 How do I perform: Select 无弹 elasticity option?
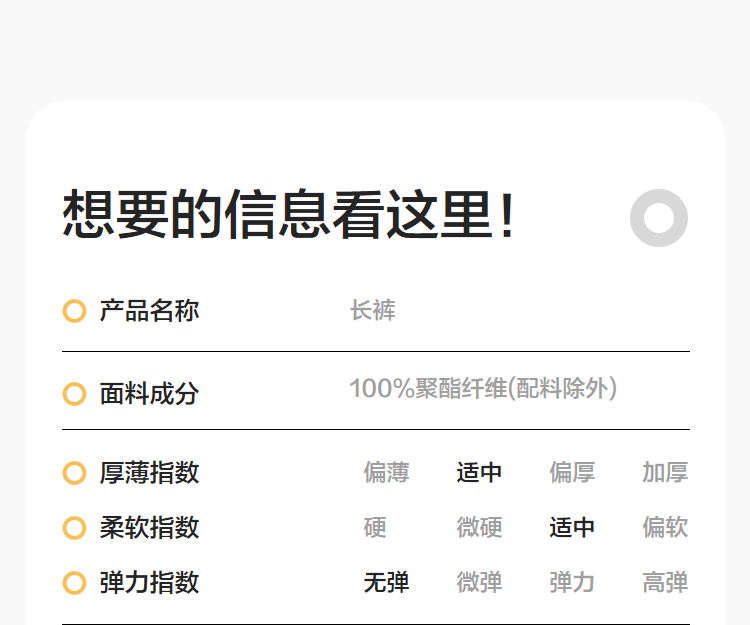pos(386,583)
